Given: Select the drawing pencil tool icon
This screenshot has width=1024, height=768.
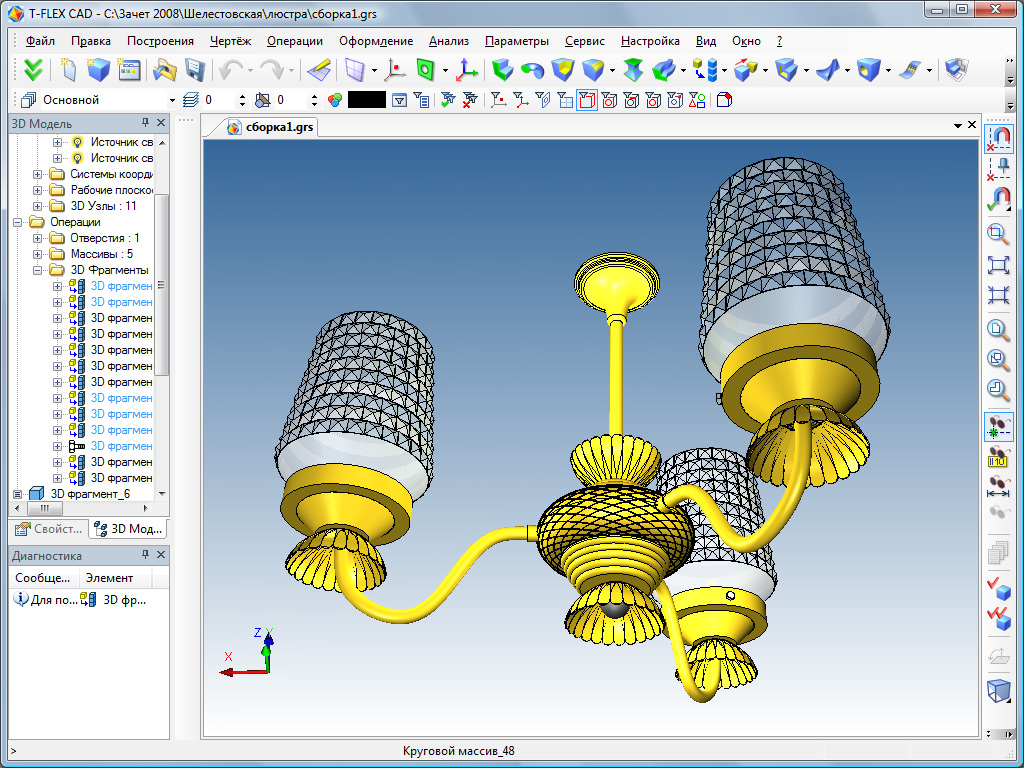Looking at the screenshot, I should [x=318, y=69].
